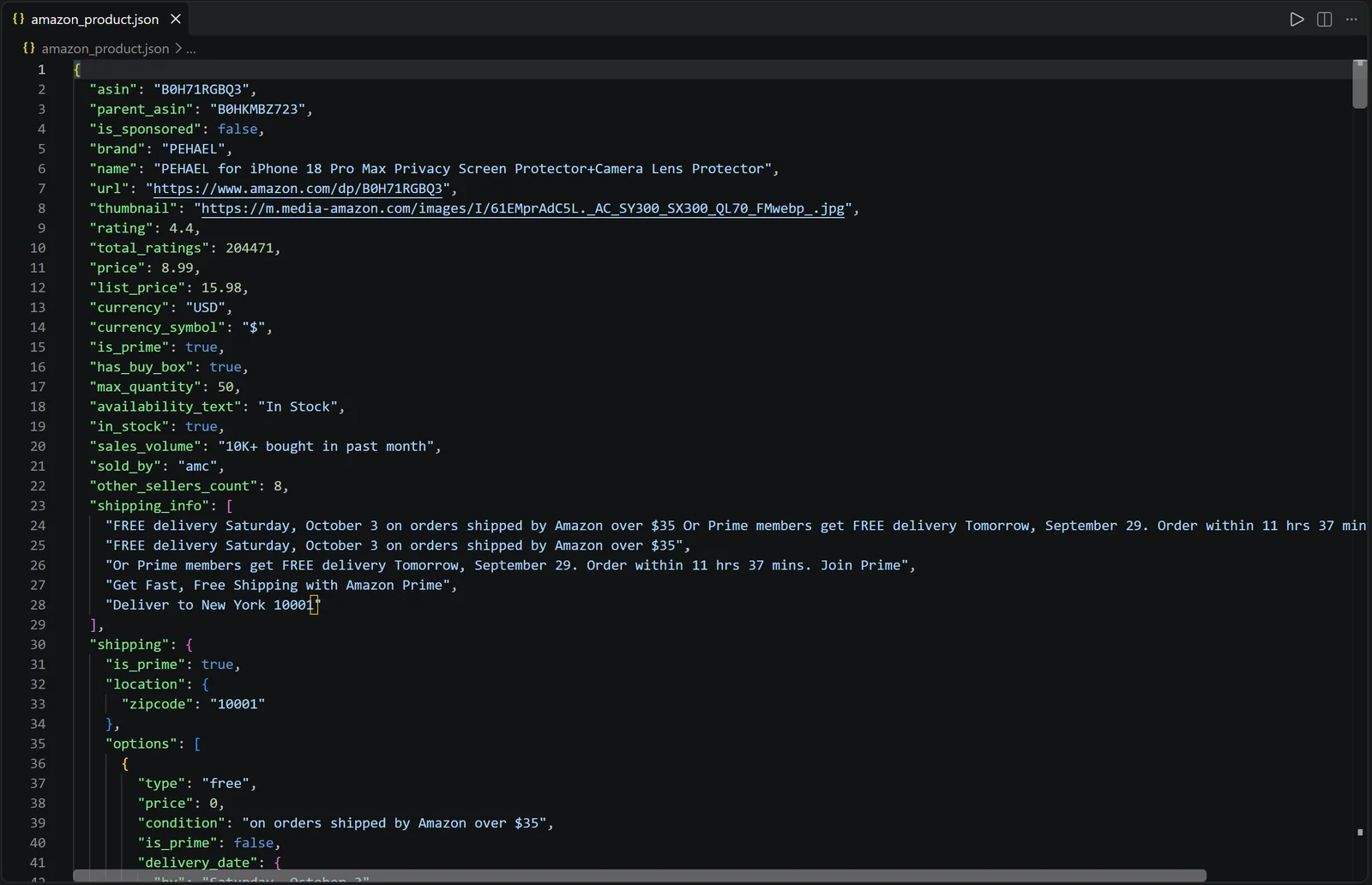This screenshot has width=1372, height=885.
Task: Click the false value of is_sponsored
Action: pos(238,129)
